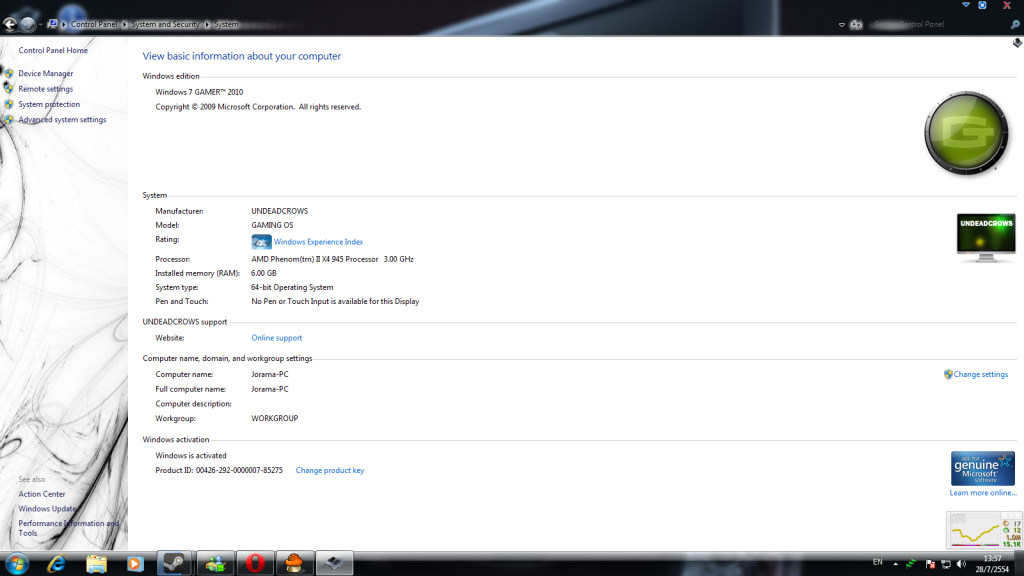The height and width of the screenshot is (576, 1024).
Task: Click the Windows 7 GAMER 2010 edition text
Action: [x=199, y=92]
